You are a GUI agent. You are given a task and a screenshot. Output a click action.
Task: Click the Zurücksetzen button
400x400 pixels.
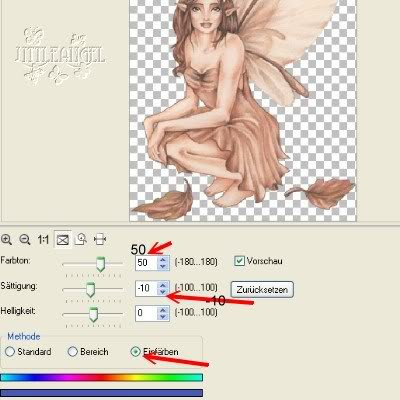click(262, 289)
